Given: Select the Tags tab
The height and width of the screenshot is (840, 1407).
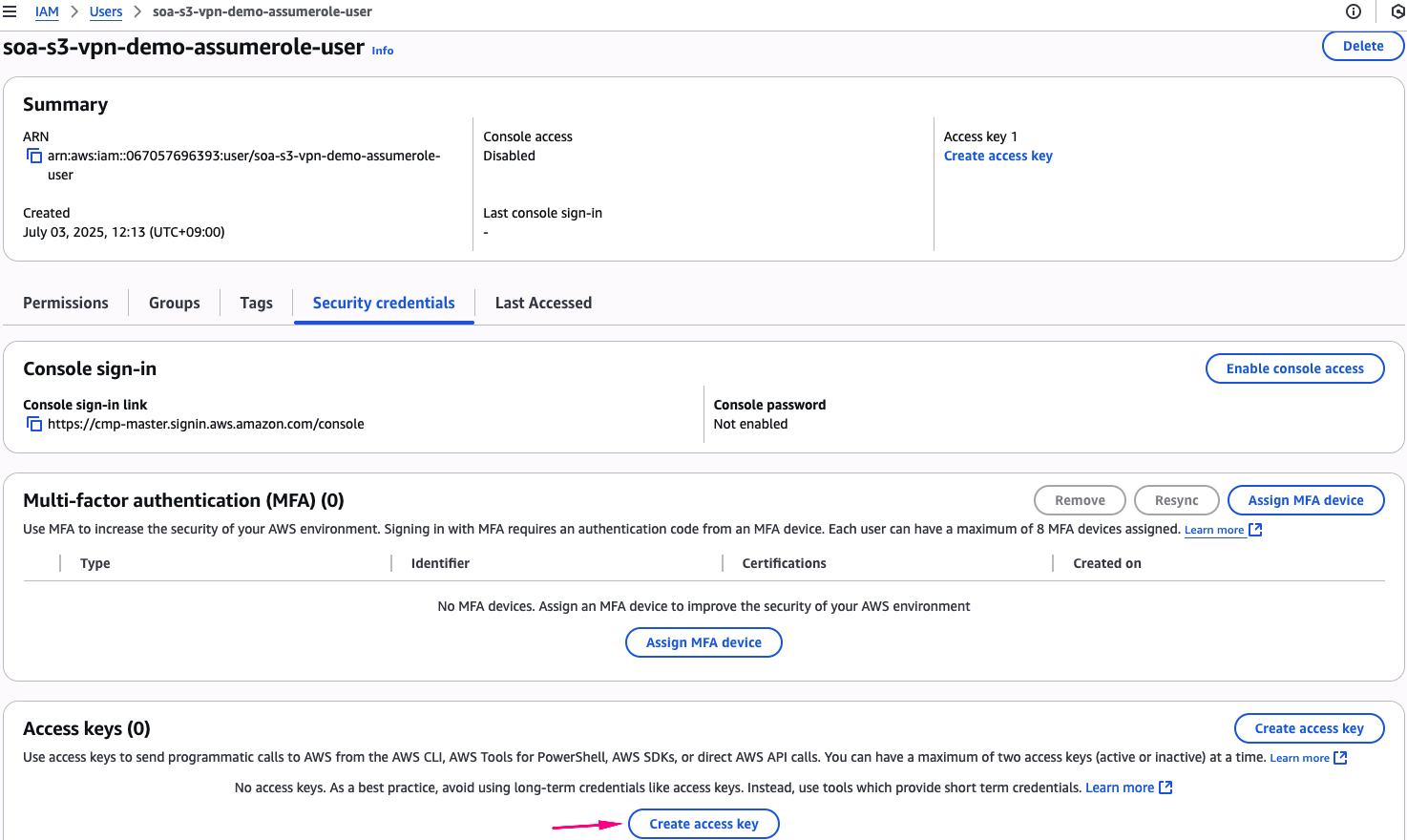Looking at the screenshot, I should [256, 303].
